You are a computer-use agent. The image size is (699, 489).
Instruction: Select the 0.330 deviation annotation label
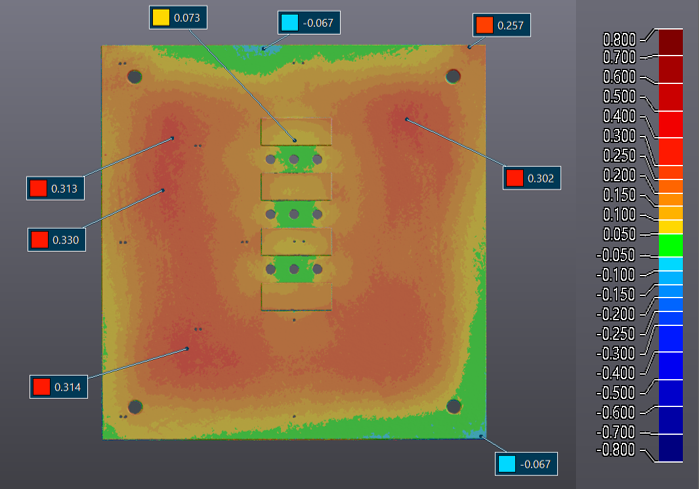tap(57, 240)
